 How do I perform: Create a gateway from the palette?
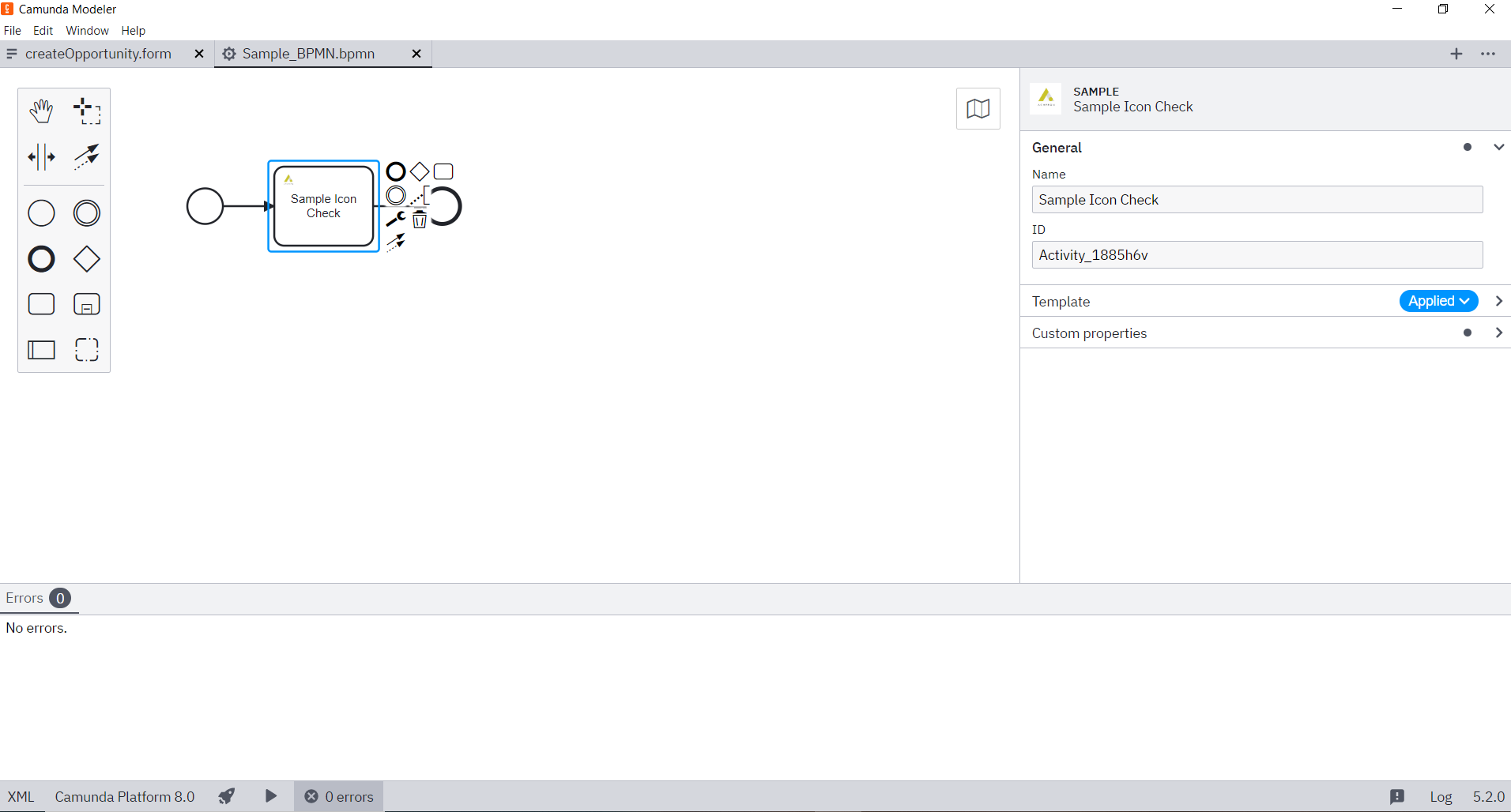point(87,259)
